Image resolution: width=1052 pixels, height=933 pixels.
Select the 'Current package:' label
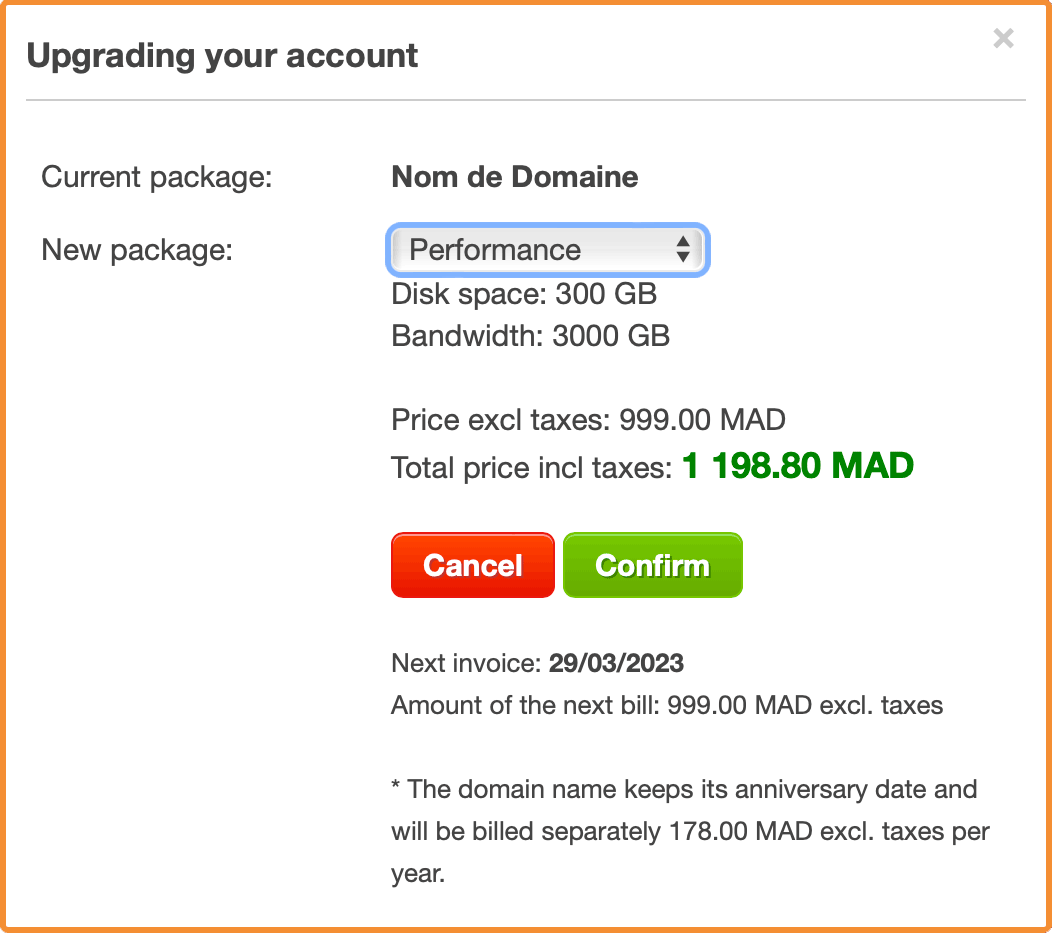[157, 178]
